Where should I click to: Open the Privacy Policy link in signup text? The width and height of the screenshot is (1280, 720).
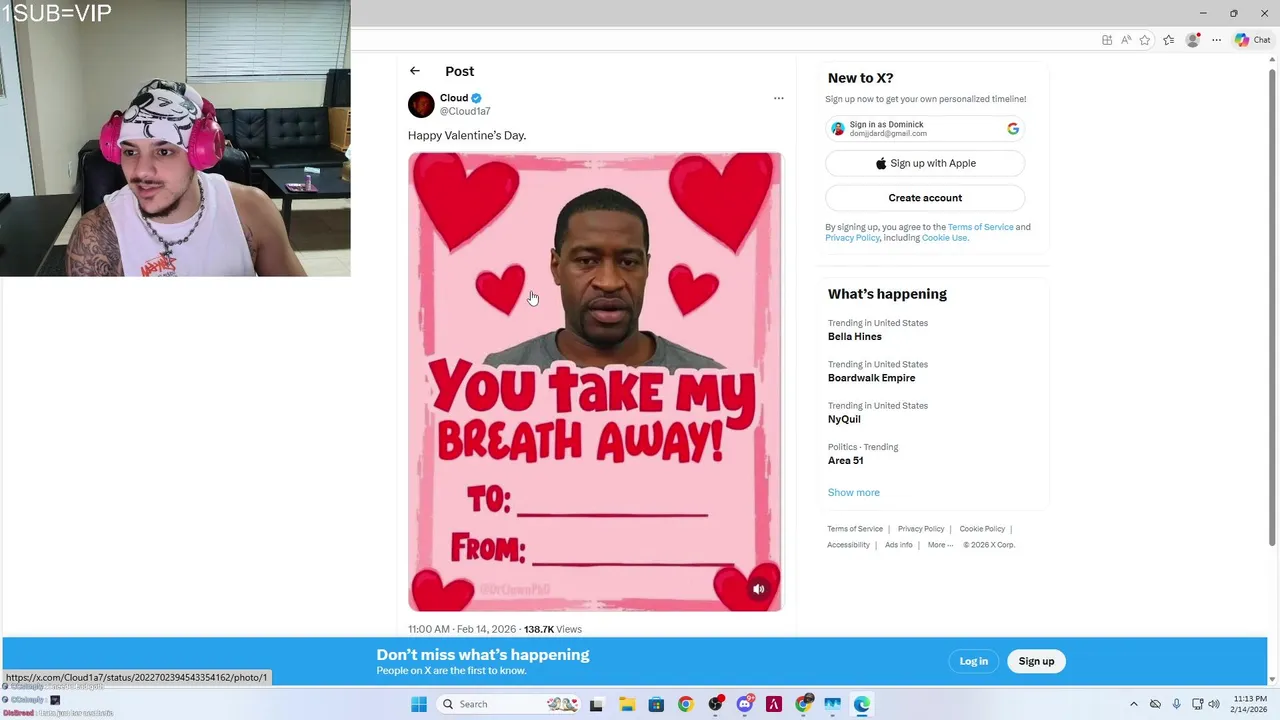point(852,238)
